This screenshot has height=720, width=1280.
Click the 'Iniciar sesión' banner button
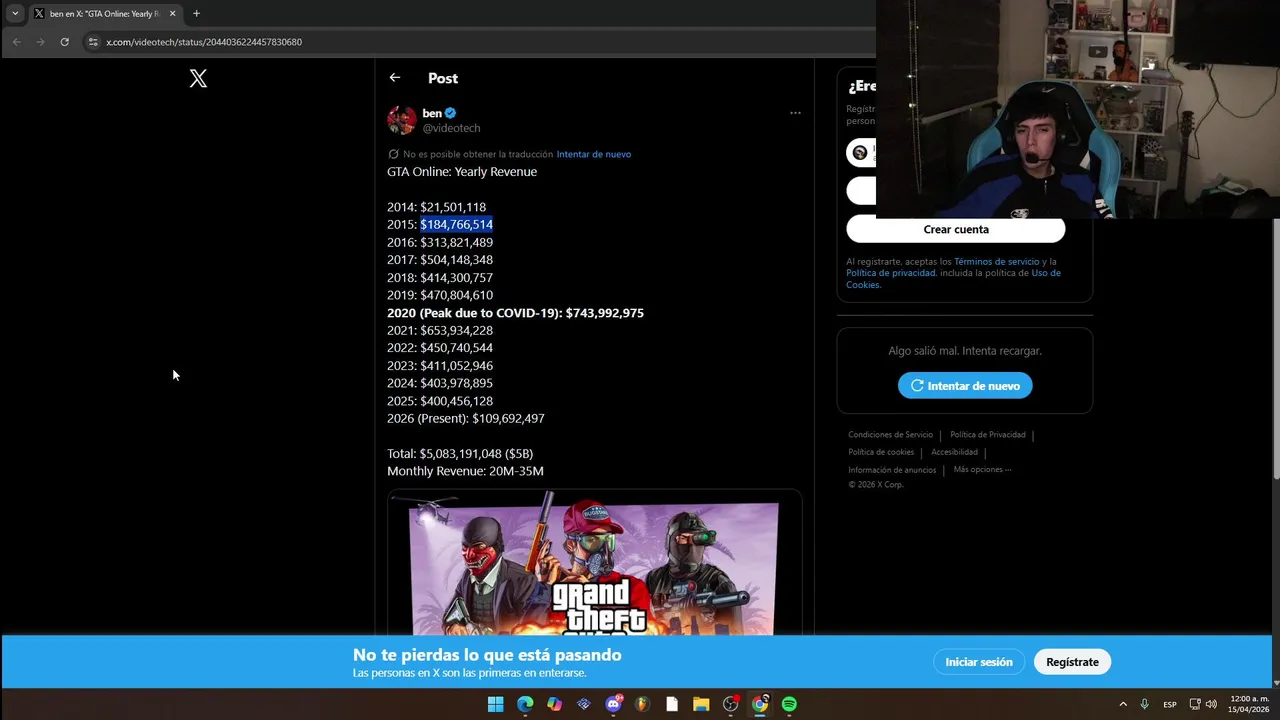click(x=979, y=662)
